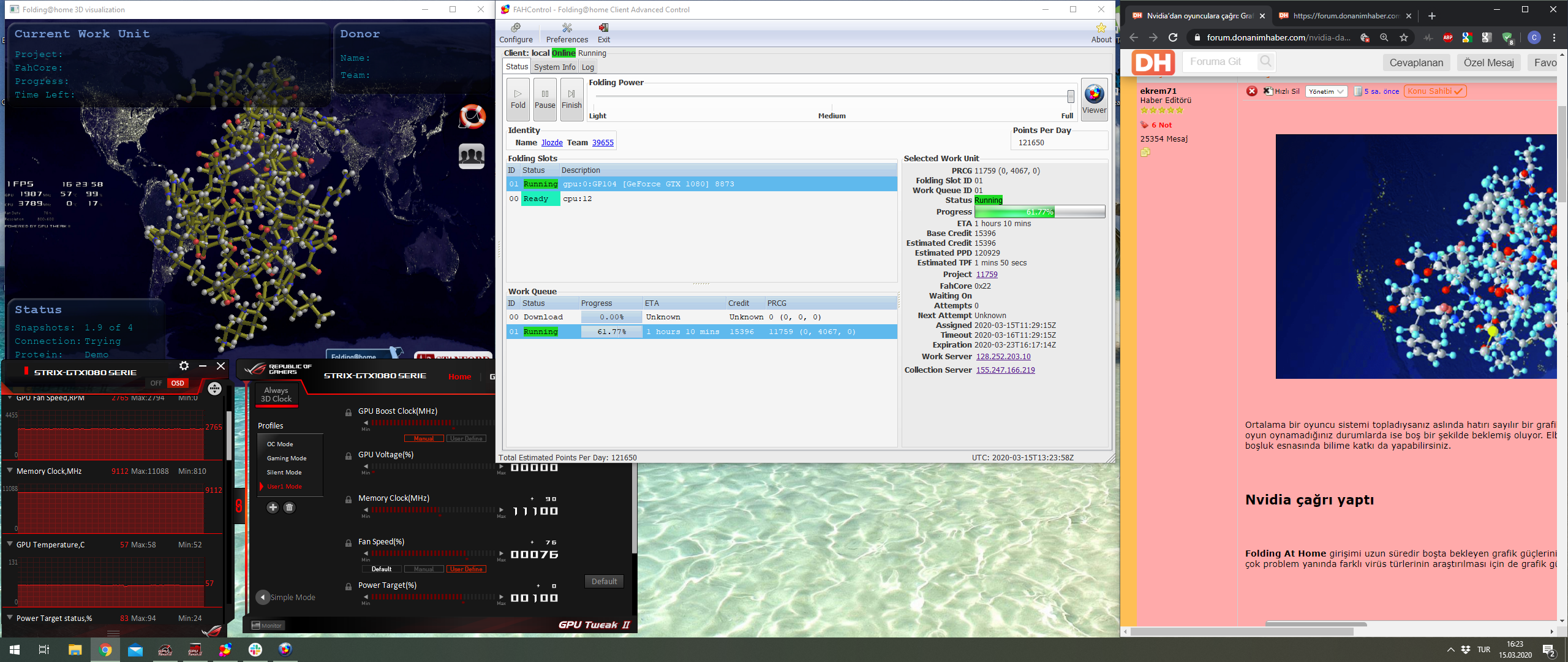The height and width of the screenshot is (662, 1568).
Task: Select Gaming Mode profile
Action: (287, 458)
